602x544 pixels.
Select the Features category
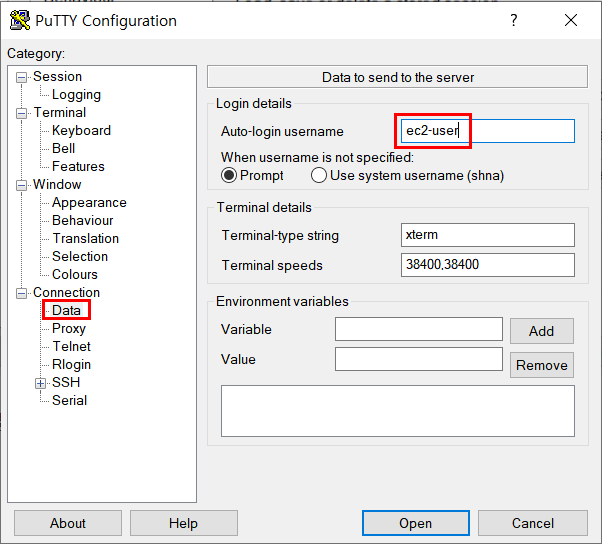click(78, 166)
